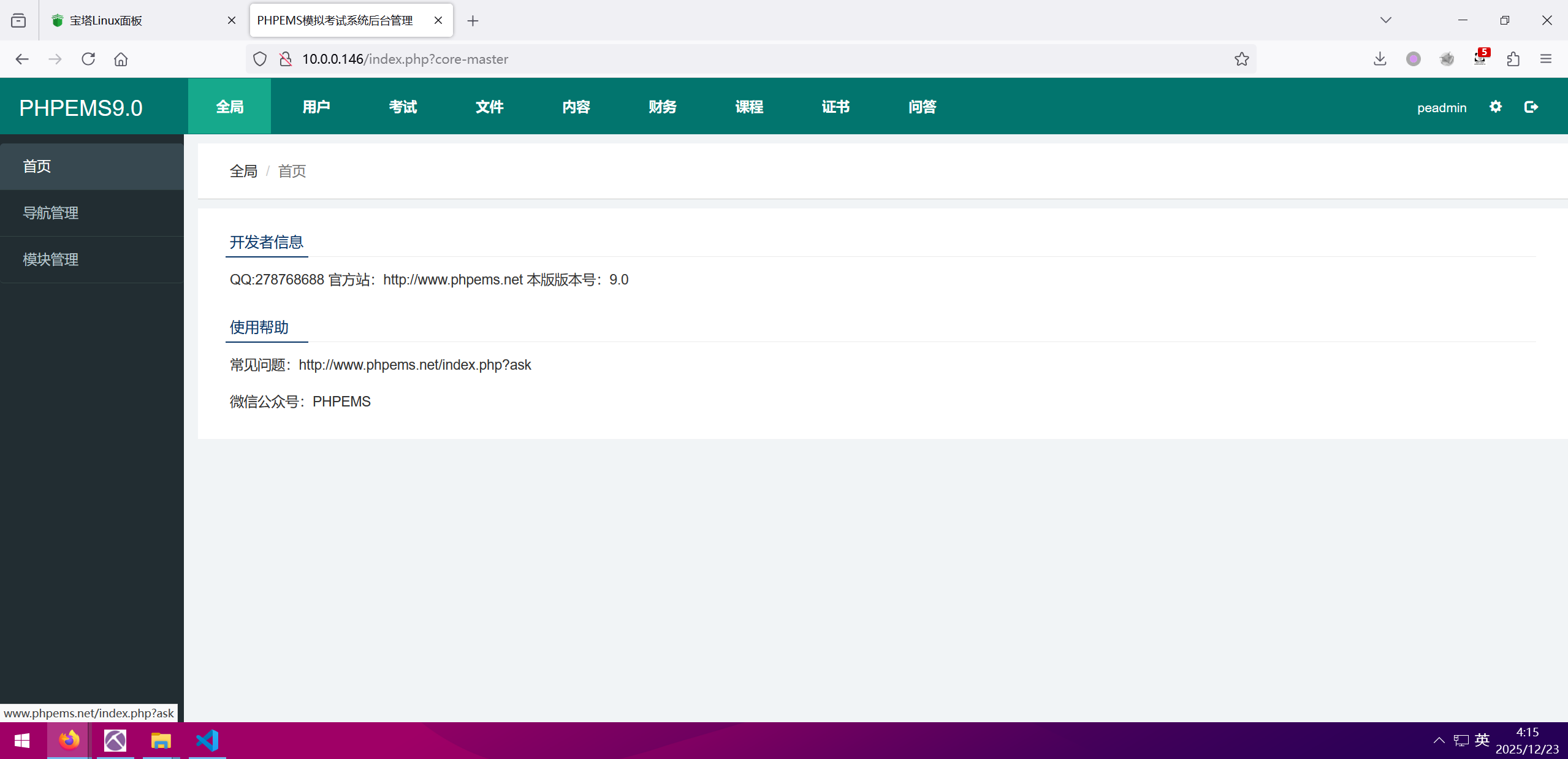Expand the list all tabs dropdown

tap(1386, 20)
